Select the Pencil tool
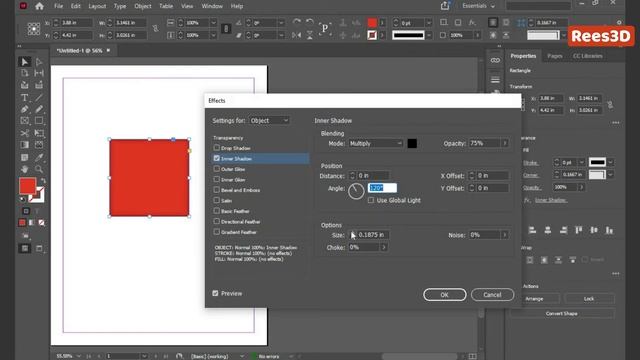This screenshot has width=640, height=360. click(x=39, y=109)
